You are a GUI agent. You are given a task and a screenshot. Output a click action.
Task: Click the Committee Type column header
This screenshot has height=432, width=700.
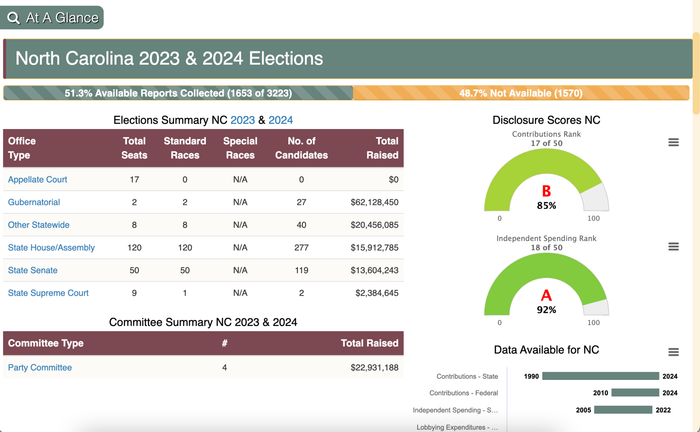(46, 343)
